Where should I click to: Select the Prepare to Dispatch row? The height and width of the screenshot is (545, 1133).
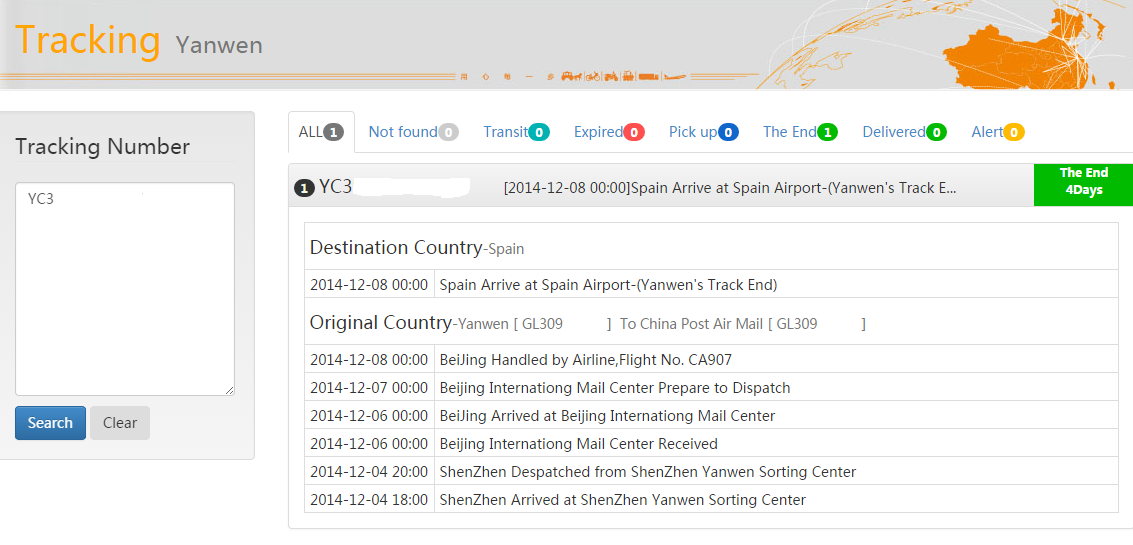coord(711,387)
